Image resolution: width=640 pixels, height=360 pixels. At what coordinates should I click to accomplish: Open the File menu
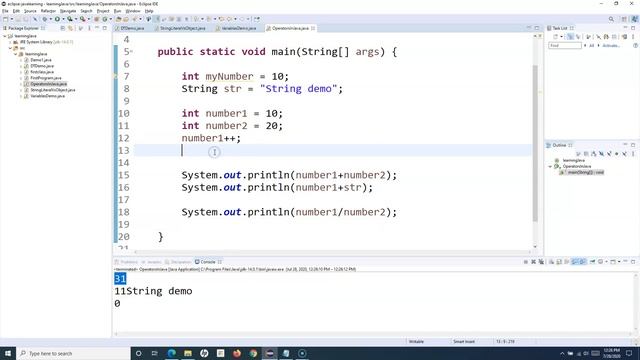click(5, 11)
